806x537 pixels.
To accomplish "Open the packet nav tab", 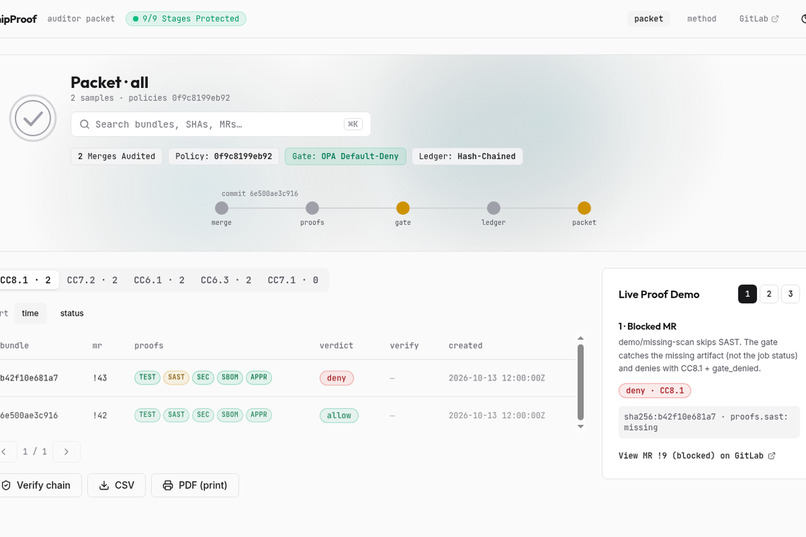I will click(x=648, y=18).
